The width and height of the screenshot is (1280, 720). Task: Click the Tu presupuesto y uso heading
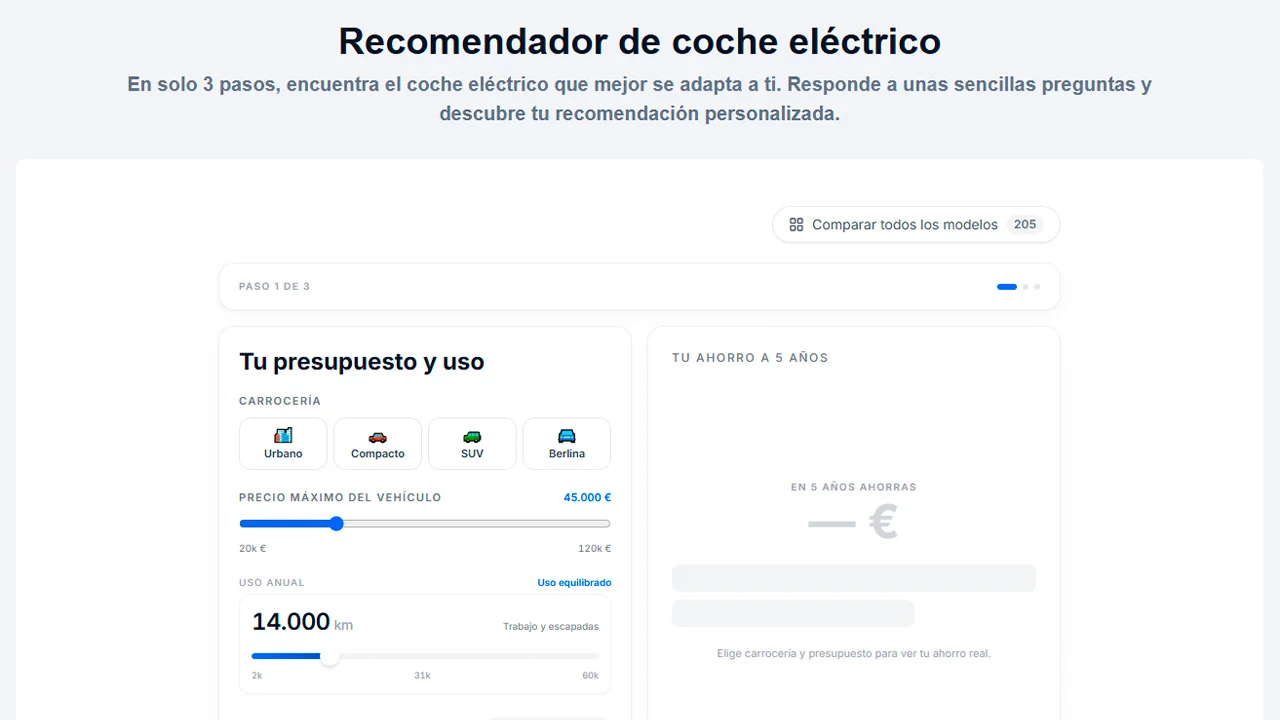pos(362,362)
